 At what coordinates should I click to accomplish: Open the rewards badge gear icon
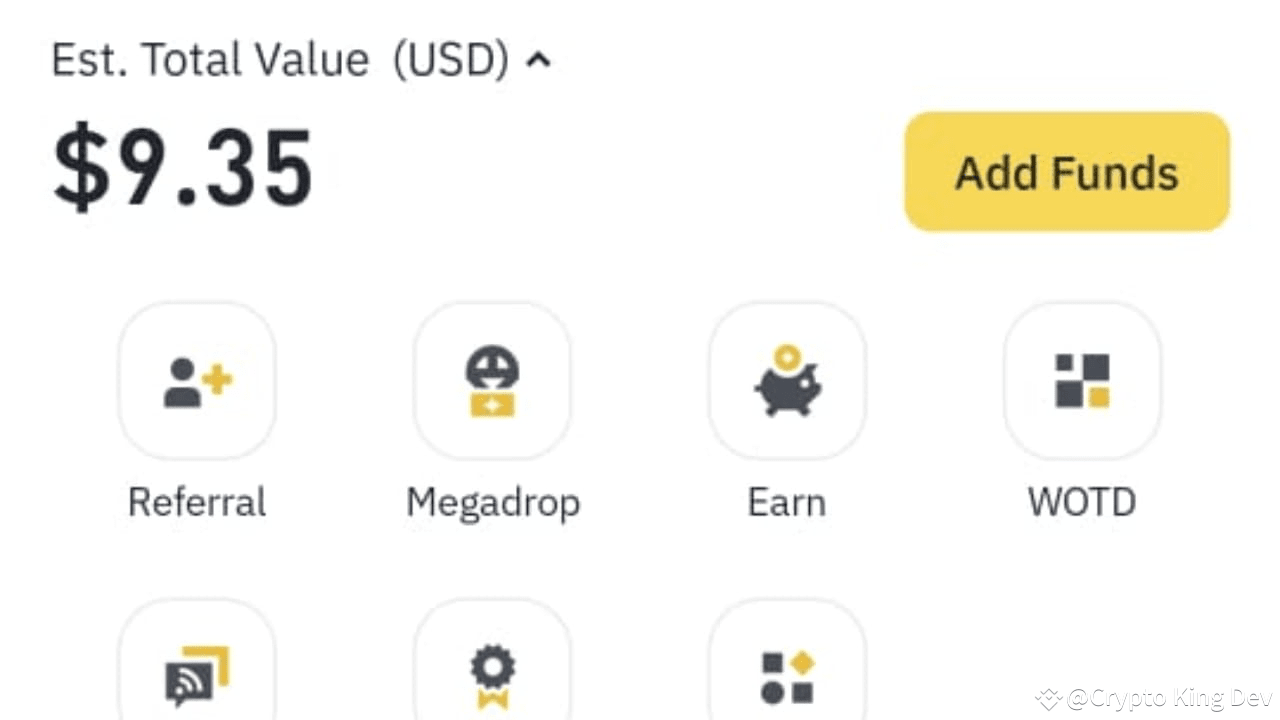coord(492,676)
